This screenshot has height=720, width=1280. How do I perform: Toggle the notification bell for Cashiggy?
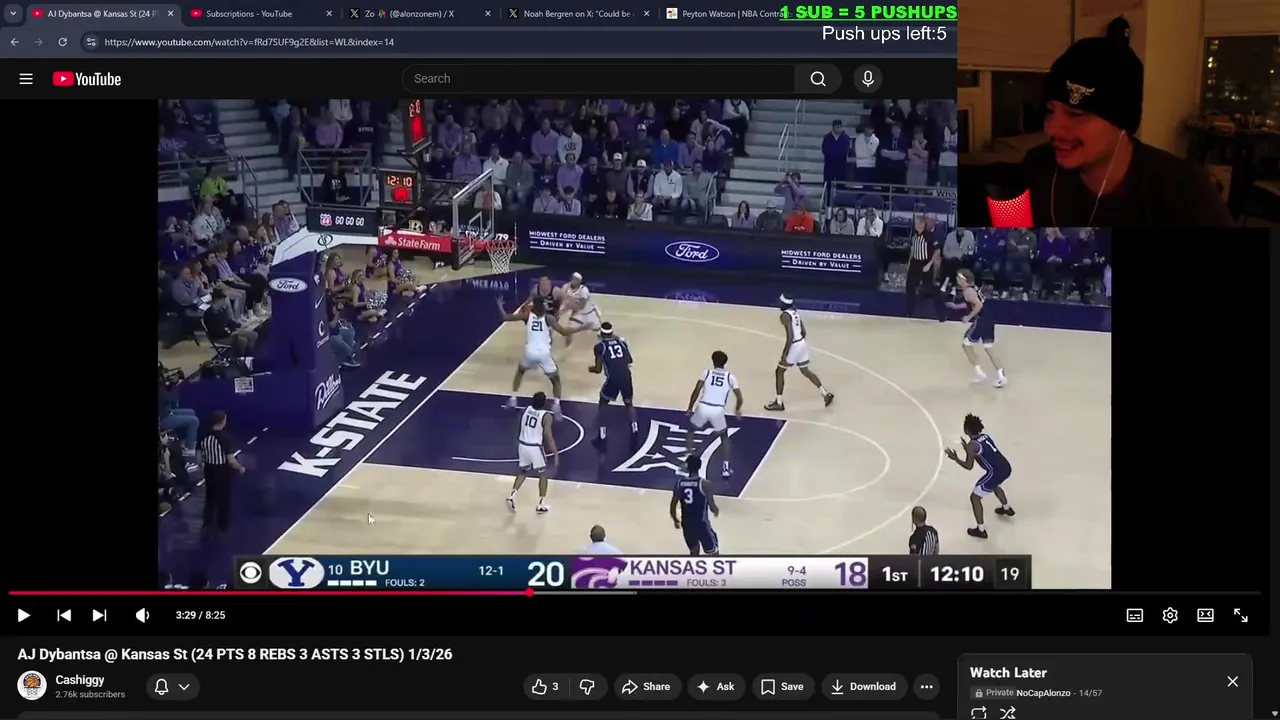tap(161, 687)
